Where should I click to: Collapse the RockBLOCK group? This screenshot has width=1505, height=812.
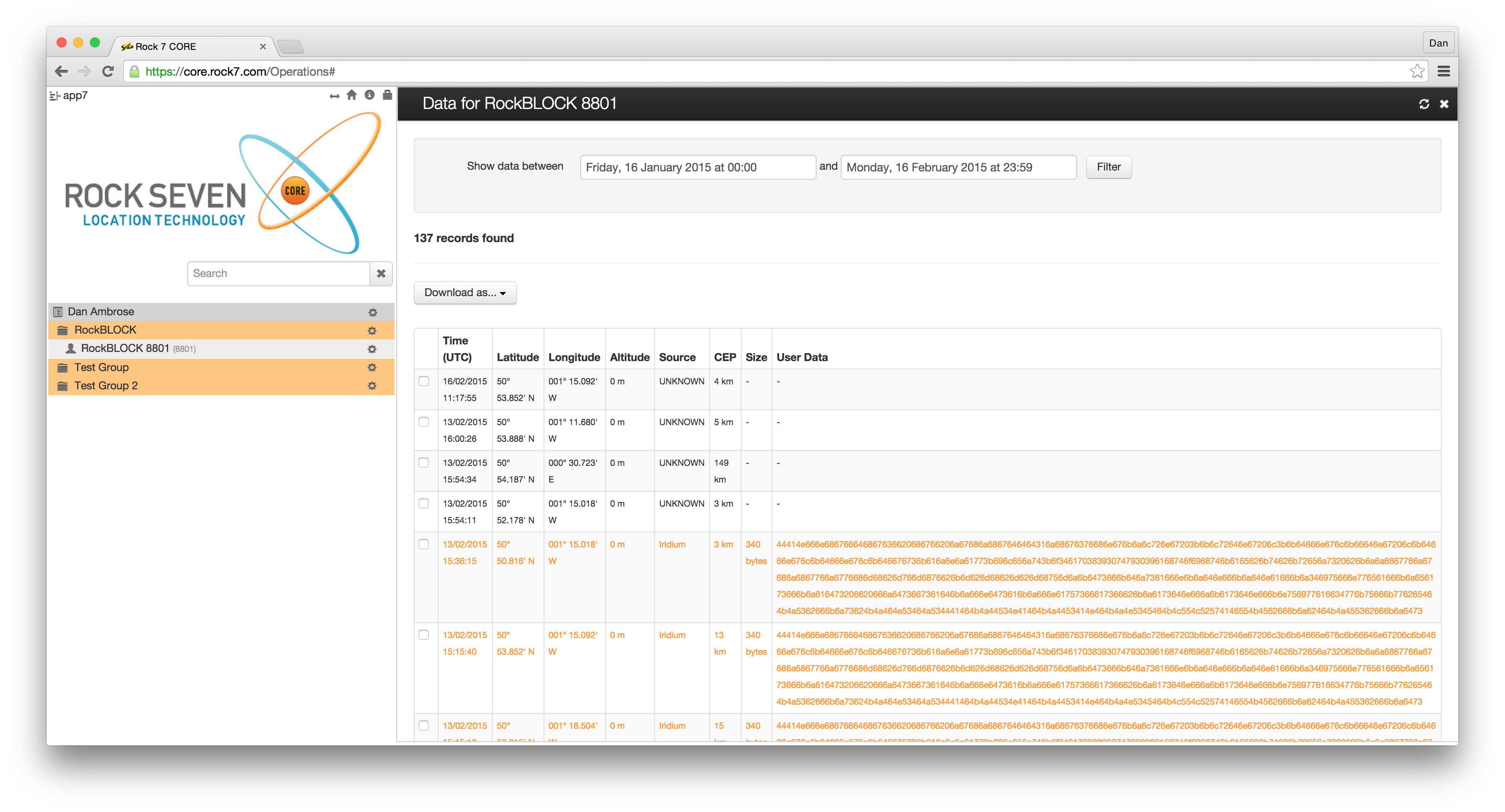[221, 330]
